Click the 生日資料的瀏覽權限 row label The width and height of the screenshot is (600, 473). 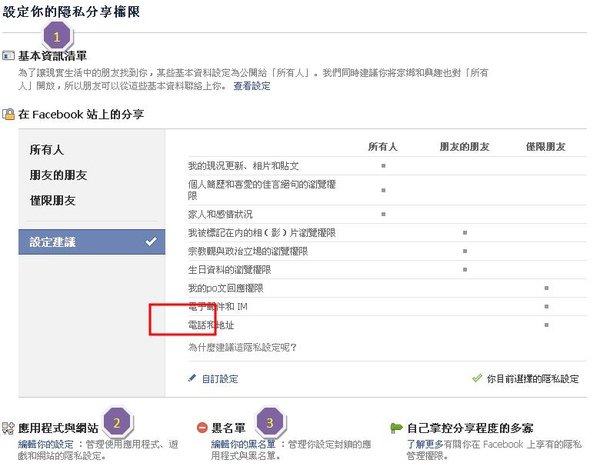(229, 269)
